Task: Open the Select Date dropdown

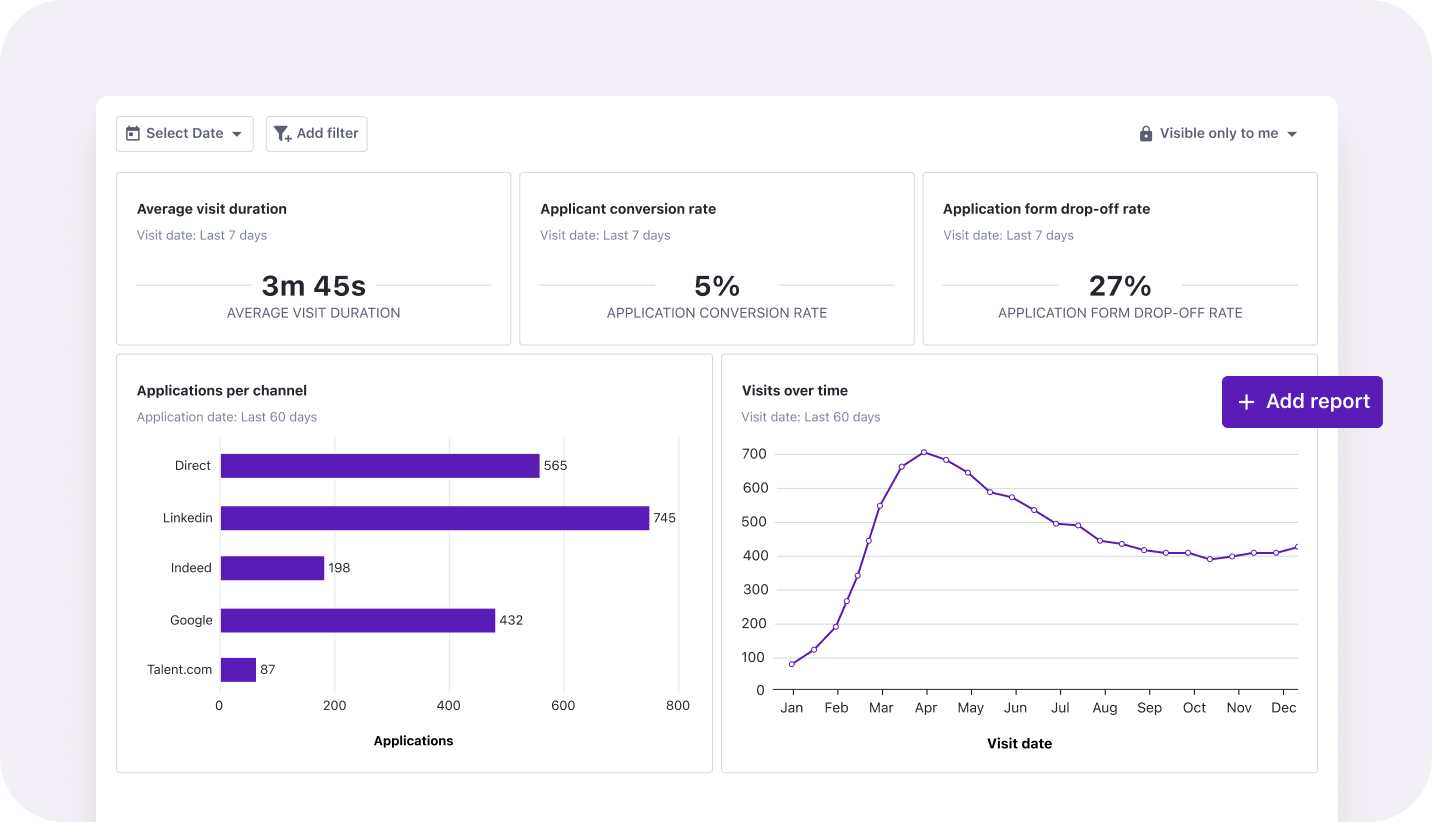Action: (184, 133)
